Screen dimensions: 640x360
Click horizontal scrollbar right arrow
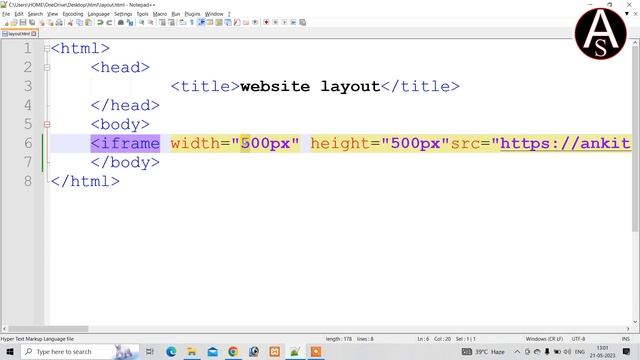coord(628,329)
